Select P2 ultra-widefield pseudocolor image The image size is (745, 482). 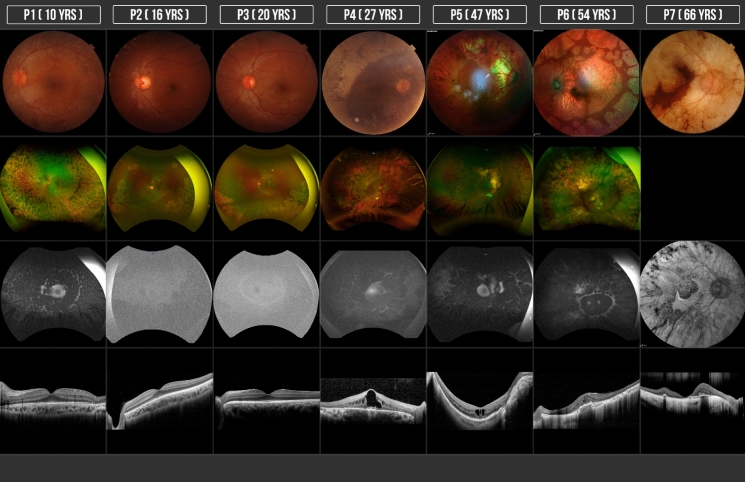(160, 189)
